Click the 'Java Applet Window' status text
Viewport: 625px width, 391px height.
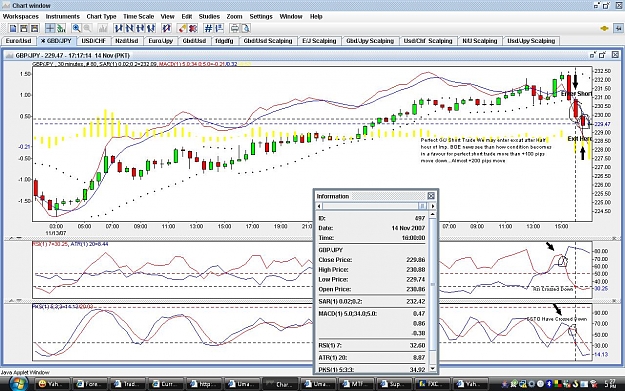coord(25,372)
